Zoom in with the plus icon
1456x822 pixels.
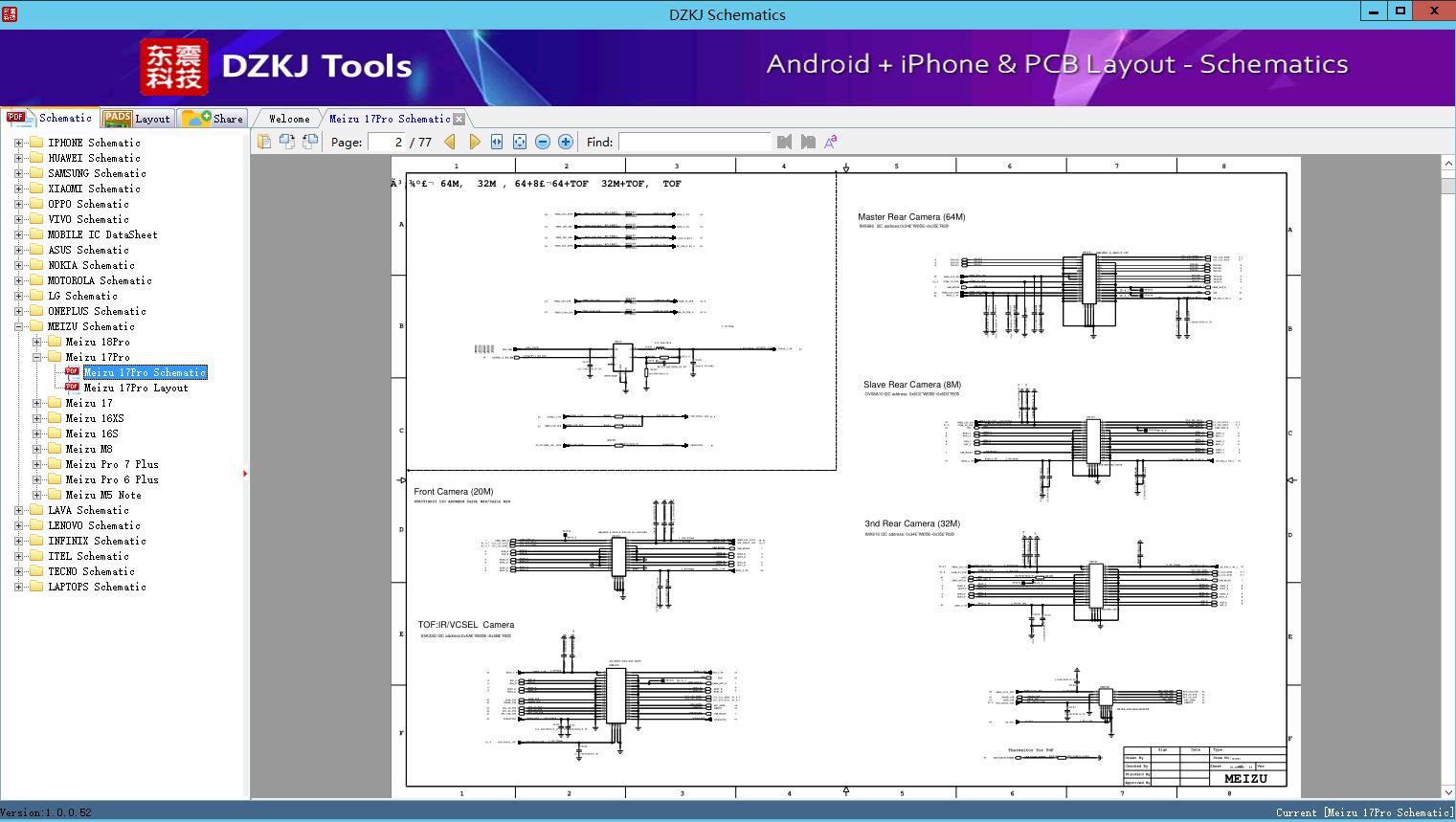pyautogui.click(x=566, y=142)
